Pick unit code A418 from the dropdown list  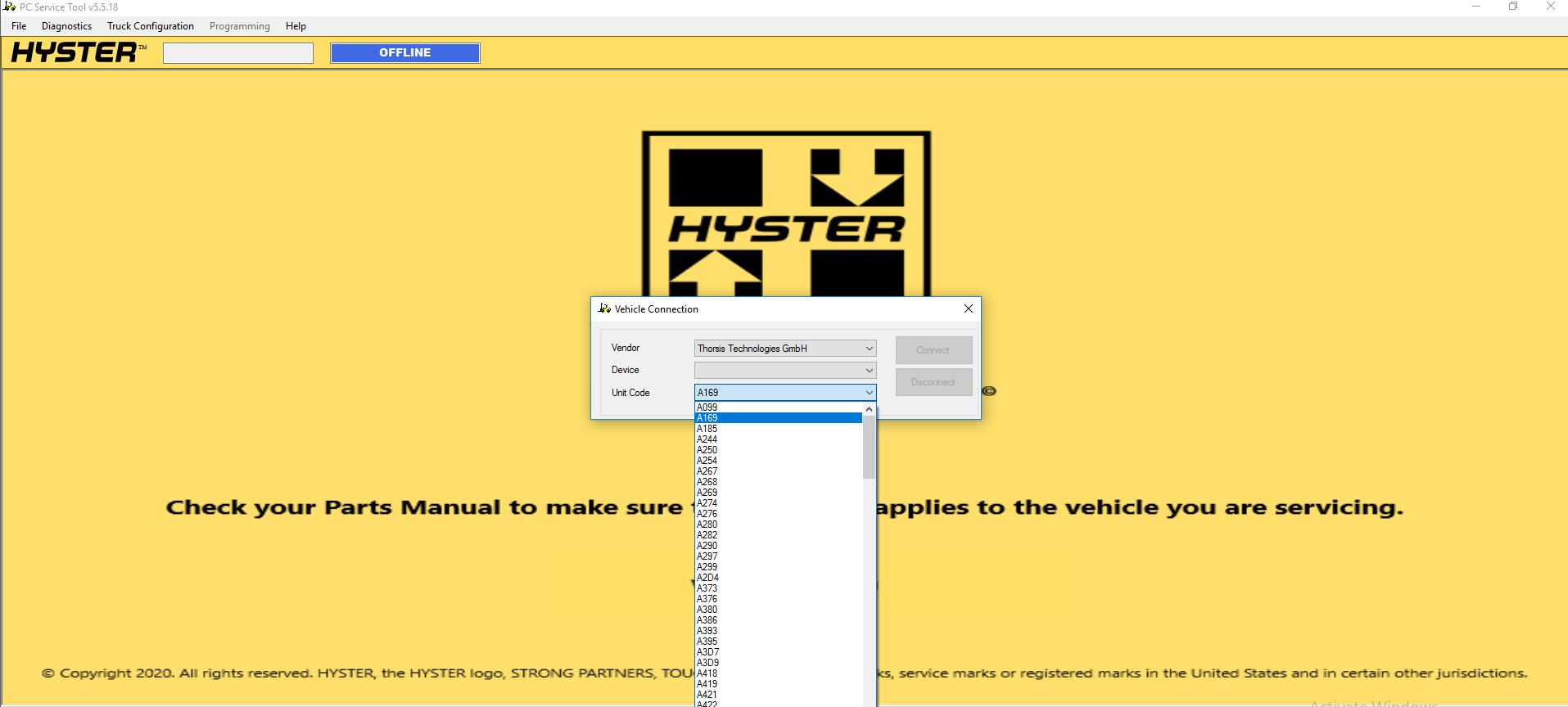point(707,673)
